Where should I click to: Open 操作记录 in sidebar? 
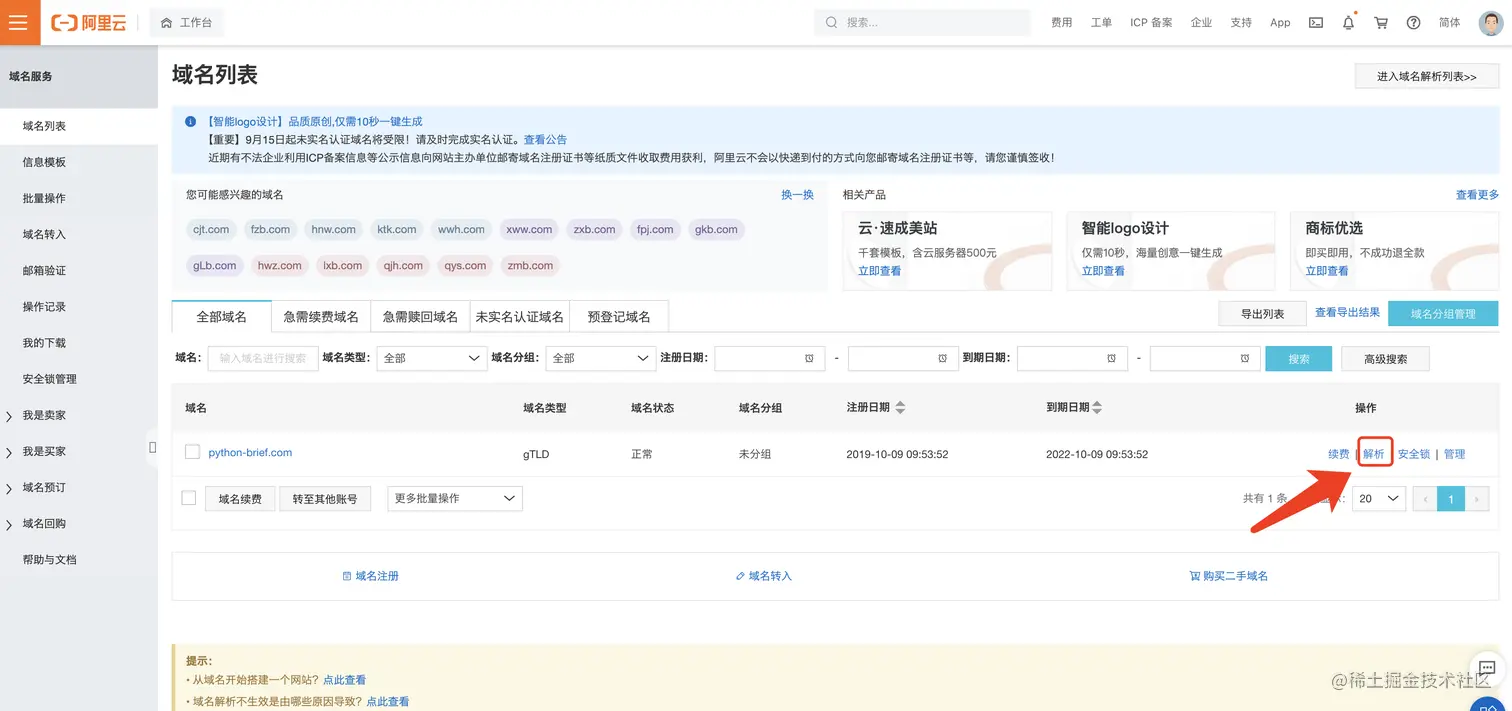pos(44,306)
